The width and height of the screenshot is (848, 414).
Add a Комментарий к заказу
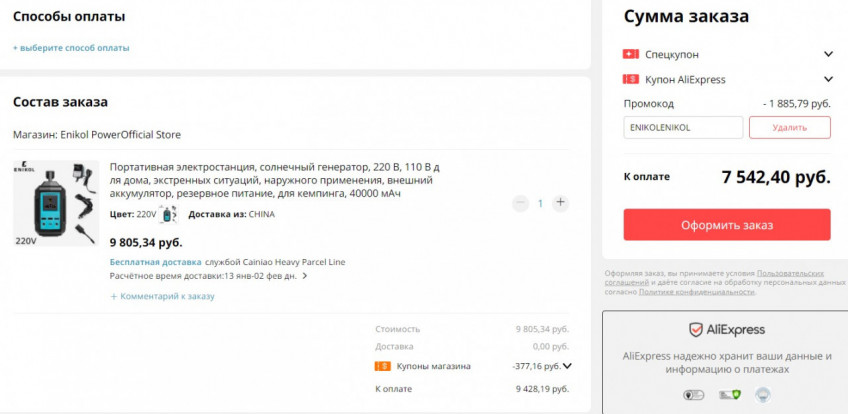[x=162, y=296]
